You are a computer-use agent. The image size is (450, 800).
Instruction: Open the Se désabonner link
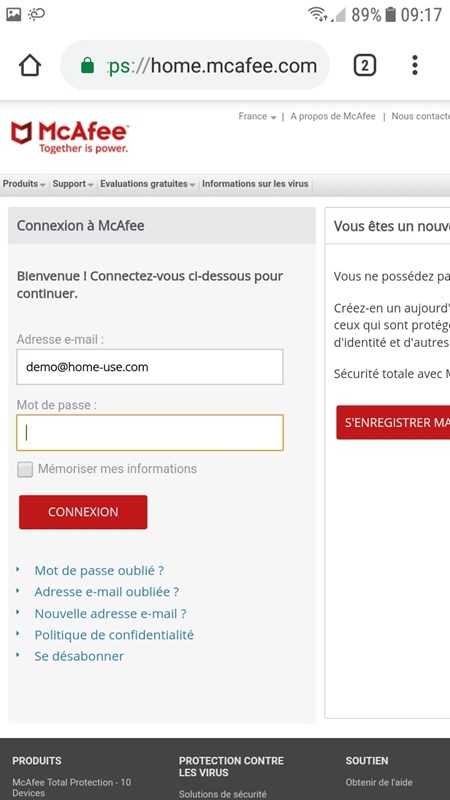pyautogui.click(x=79, y=656)
